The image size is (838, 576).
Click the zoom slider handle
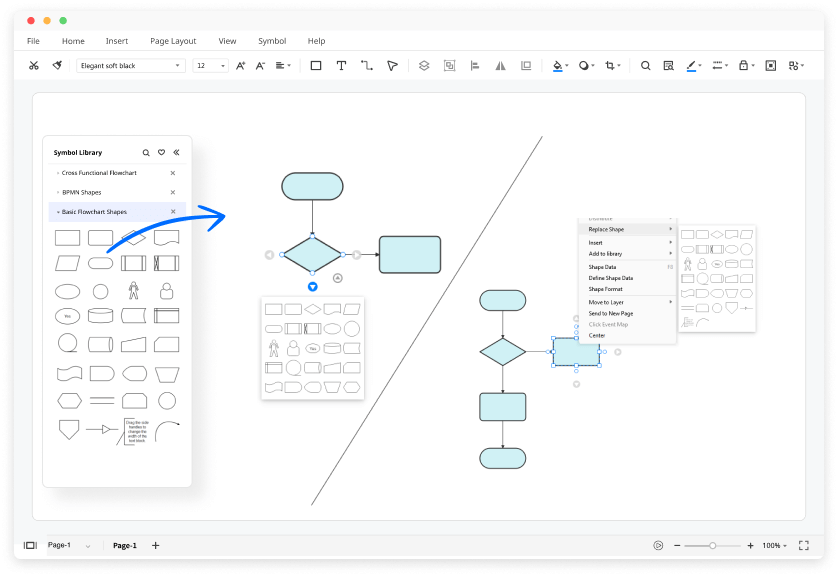(712, 545)
